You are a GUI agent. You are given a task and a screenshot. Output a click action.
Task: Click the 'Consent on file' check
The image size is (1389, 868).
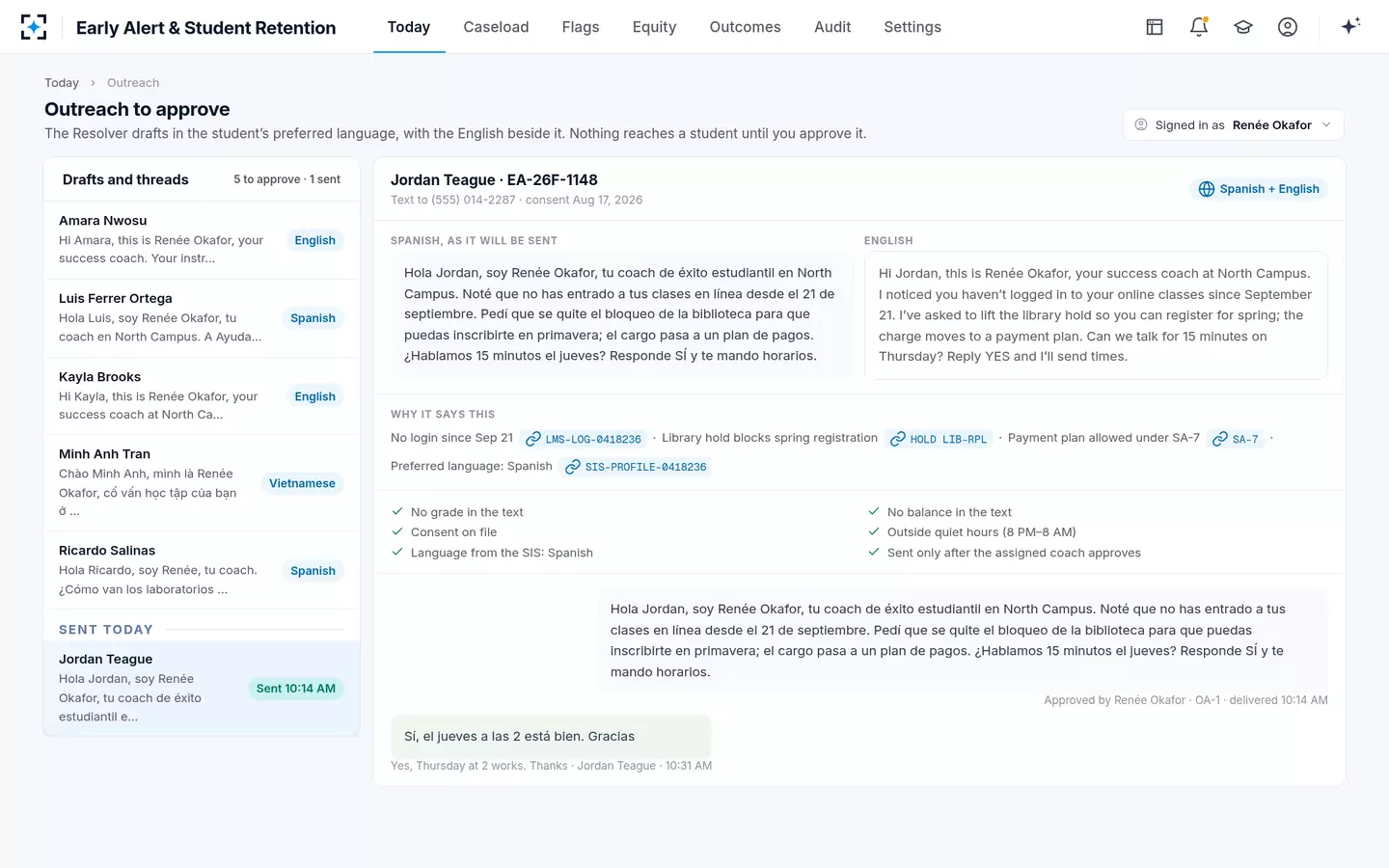point(444,532)
